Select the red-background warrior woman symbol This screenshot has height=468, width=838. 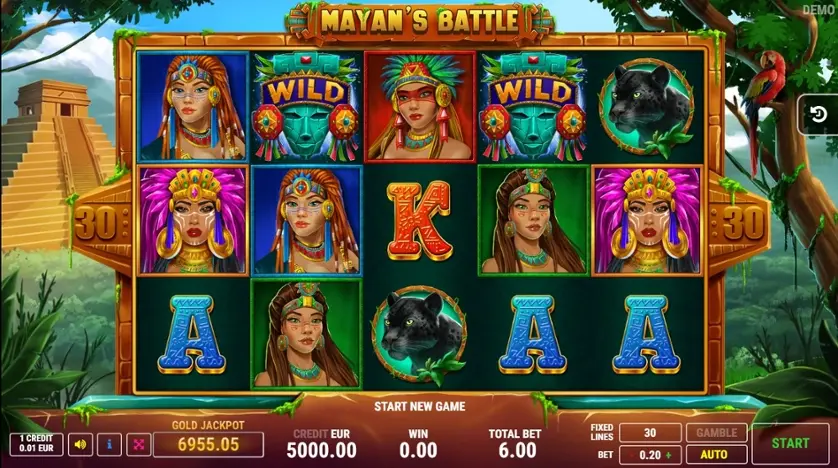[x=420, y=107]
